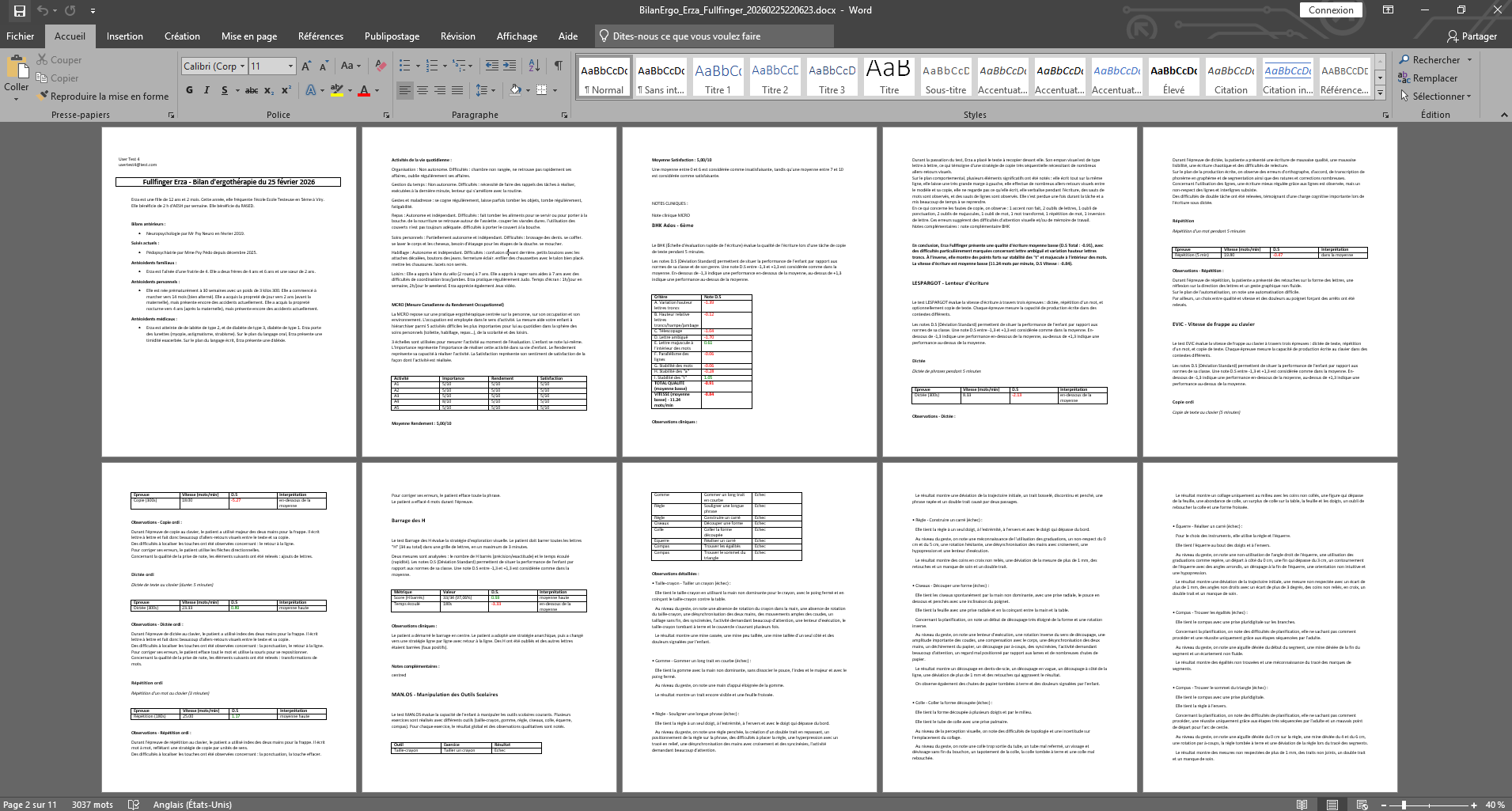
Task: Apply superscript formatting (x²)
Action: tap(286, 90)
